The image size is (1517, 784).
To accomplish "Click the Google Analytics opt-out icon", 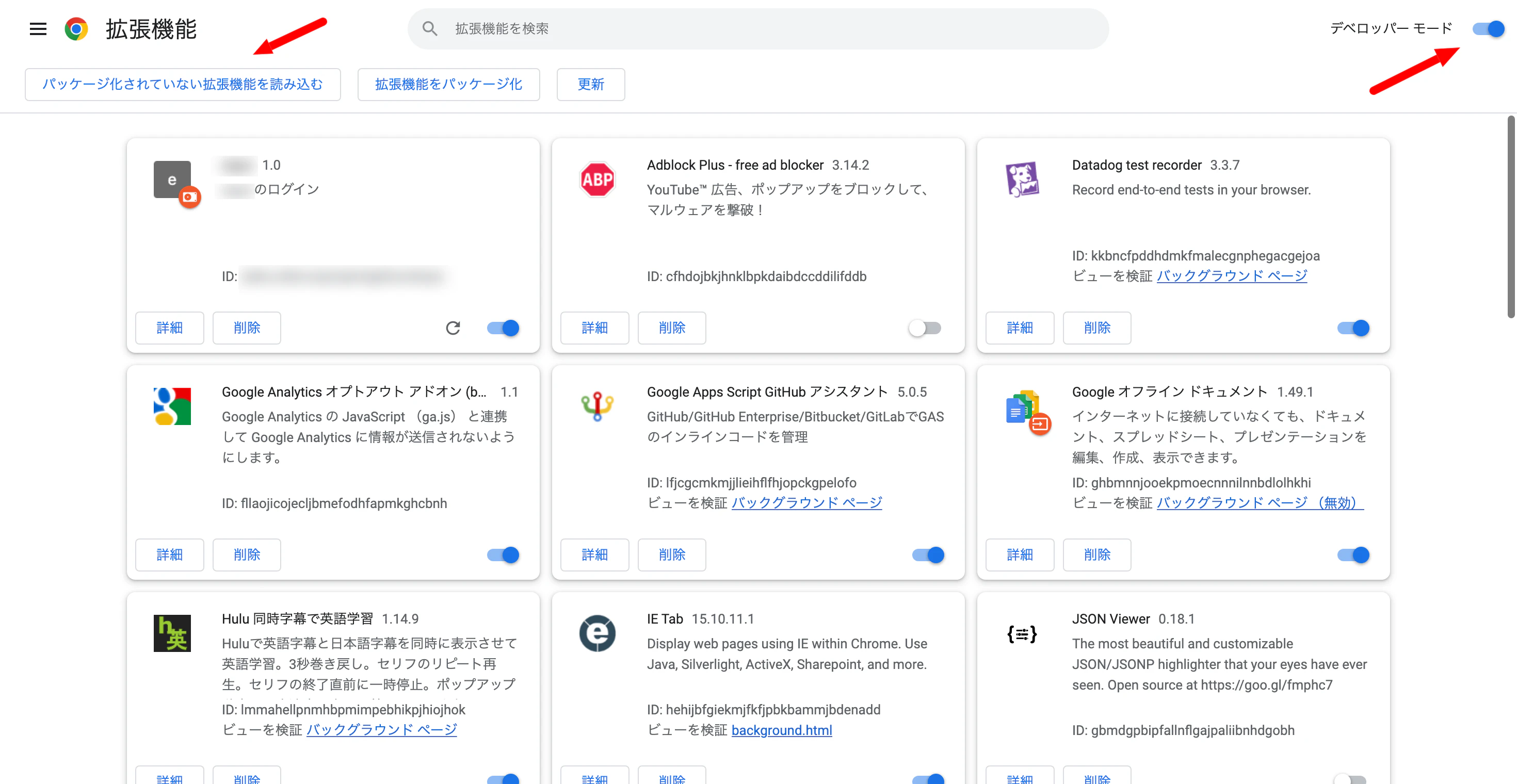I will tap(172, 406).
